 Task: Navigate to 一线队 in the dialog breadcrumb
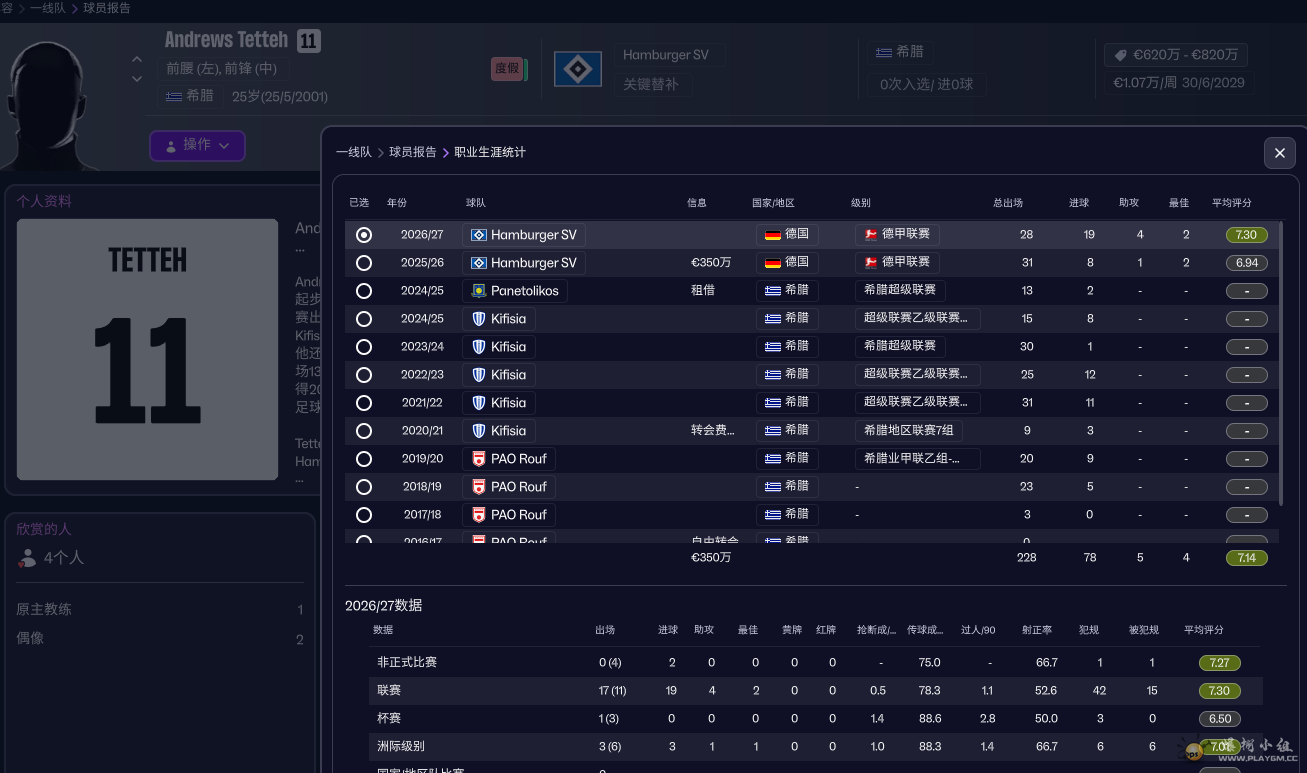point(353,152)
